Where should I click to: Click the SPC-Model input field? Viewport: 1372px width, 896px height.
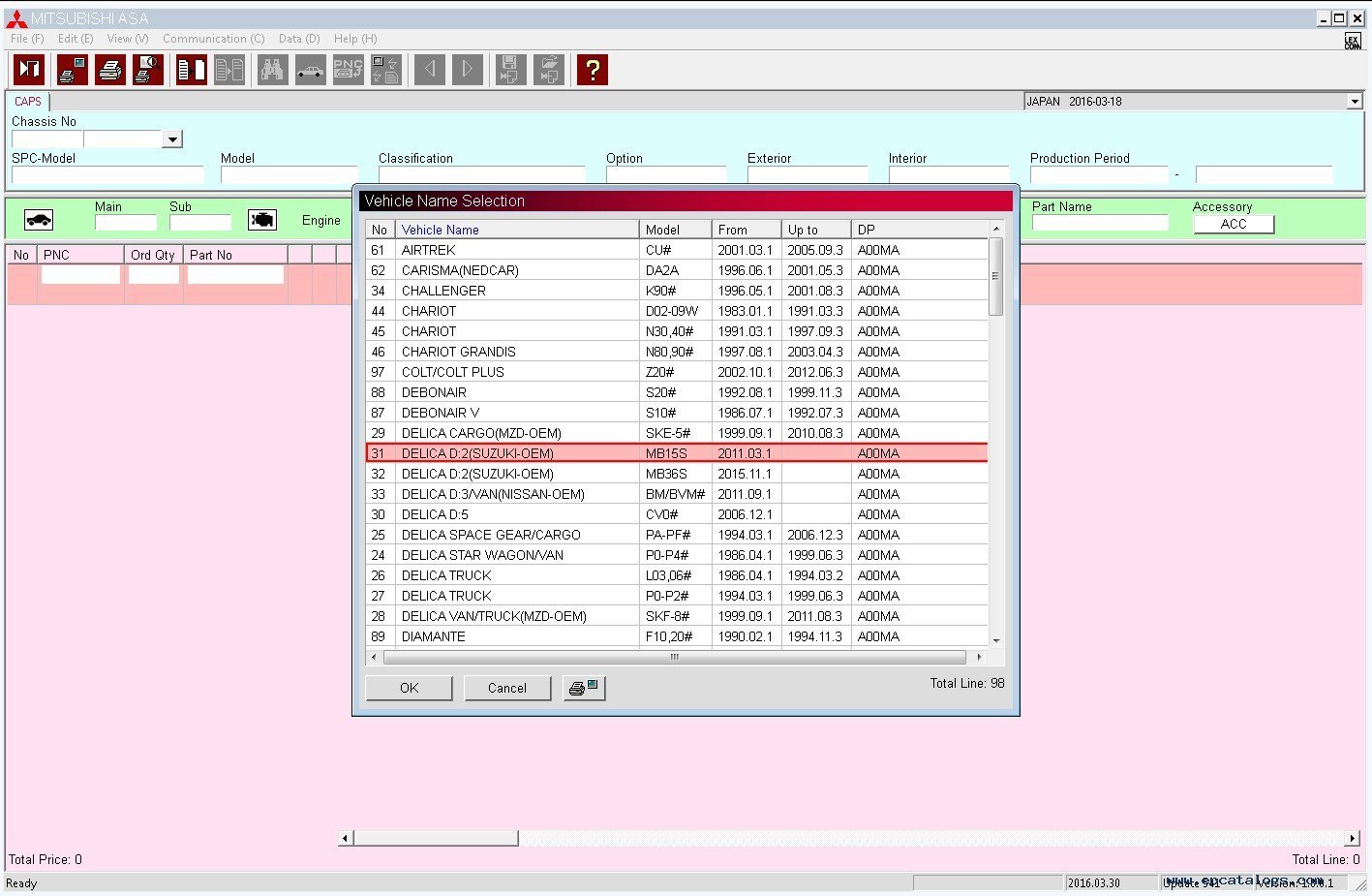point(107,175)
